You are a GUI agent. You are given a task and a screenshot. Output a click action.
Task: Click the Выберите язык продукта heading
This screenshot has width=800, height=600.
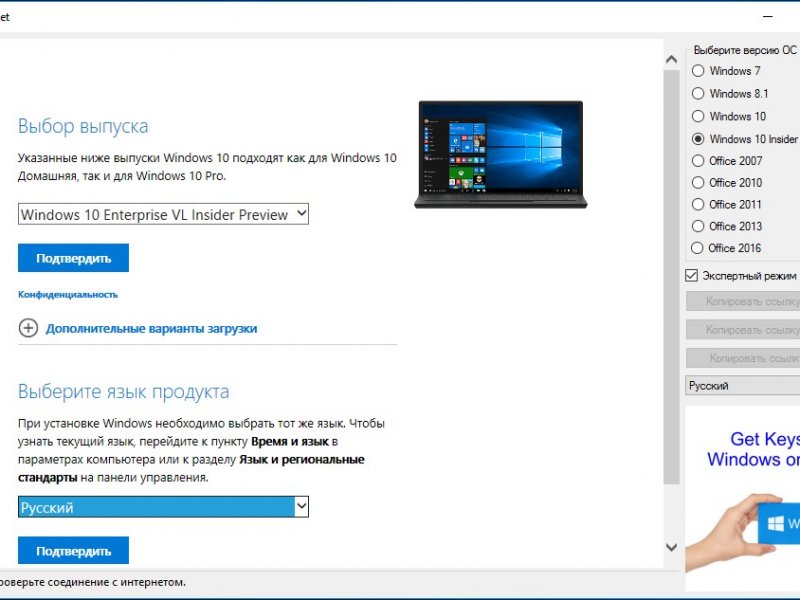coord(123,391)
